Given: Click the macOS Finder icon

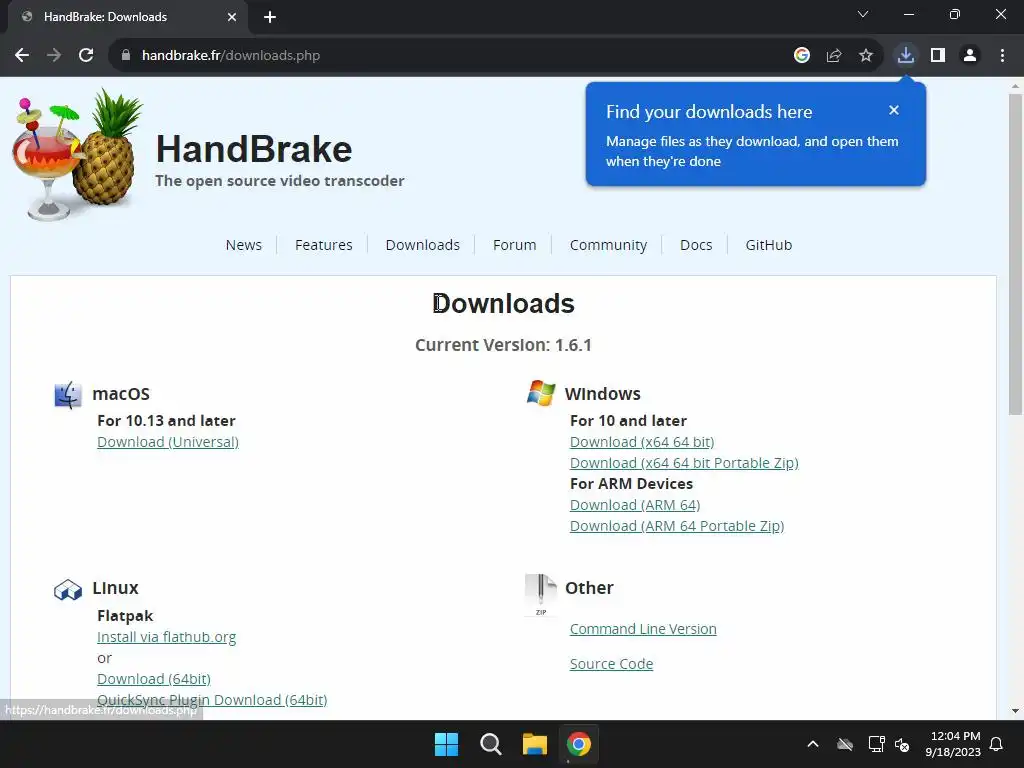Looking at the screenshot, I should click(68, 395).
